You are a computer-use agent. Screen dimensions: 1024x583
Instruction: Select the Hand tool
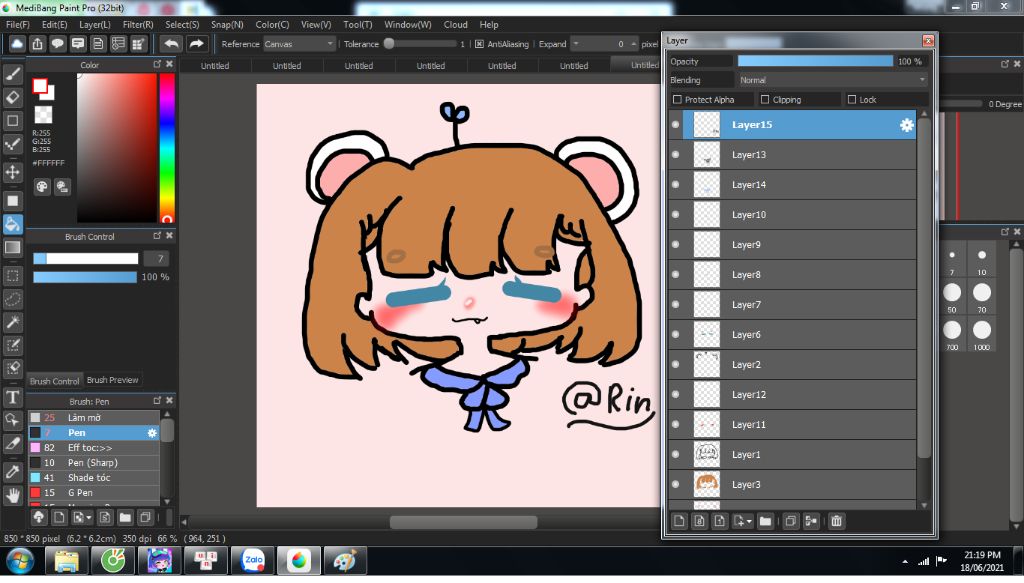pyautogui.click(x=13, y=494)
